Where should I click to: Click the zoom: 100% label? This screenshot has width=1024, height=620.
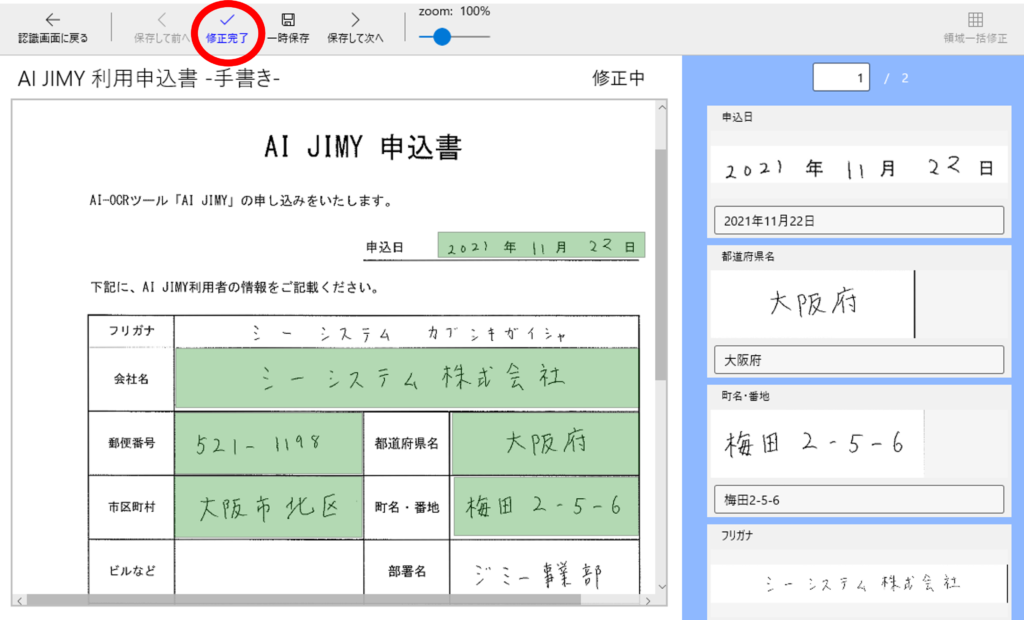click(x=454, y=11)
